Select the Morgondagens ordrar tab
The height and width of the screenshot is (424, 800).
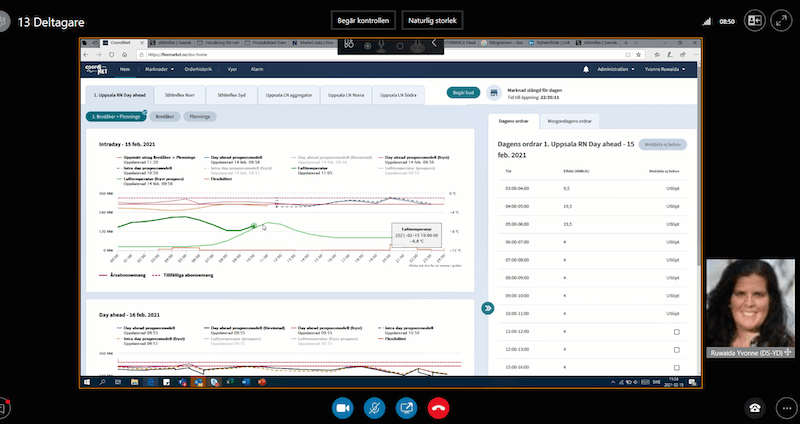tap(570, 120)
